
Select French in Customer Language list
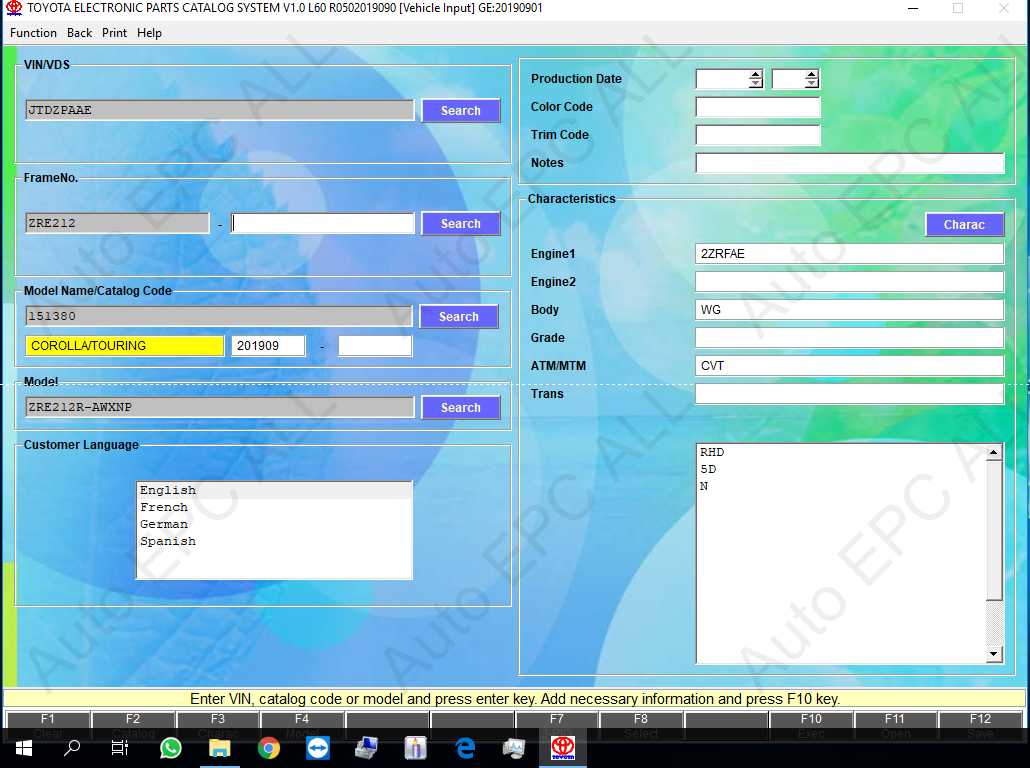coord(275,507)
